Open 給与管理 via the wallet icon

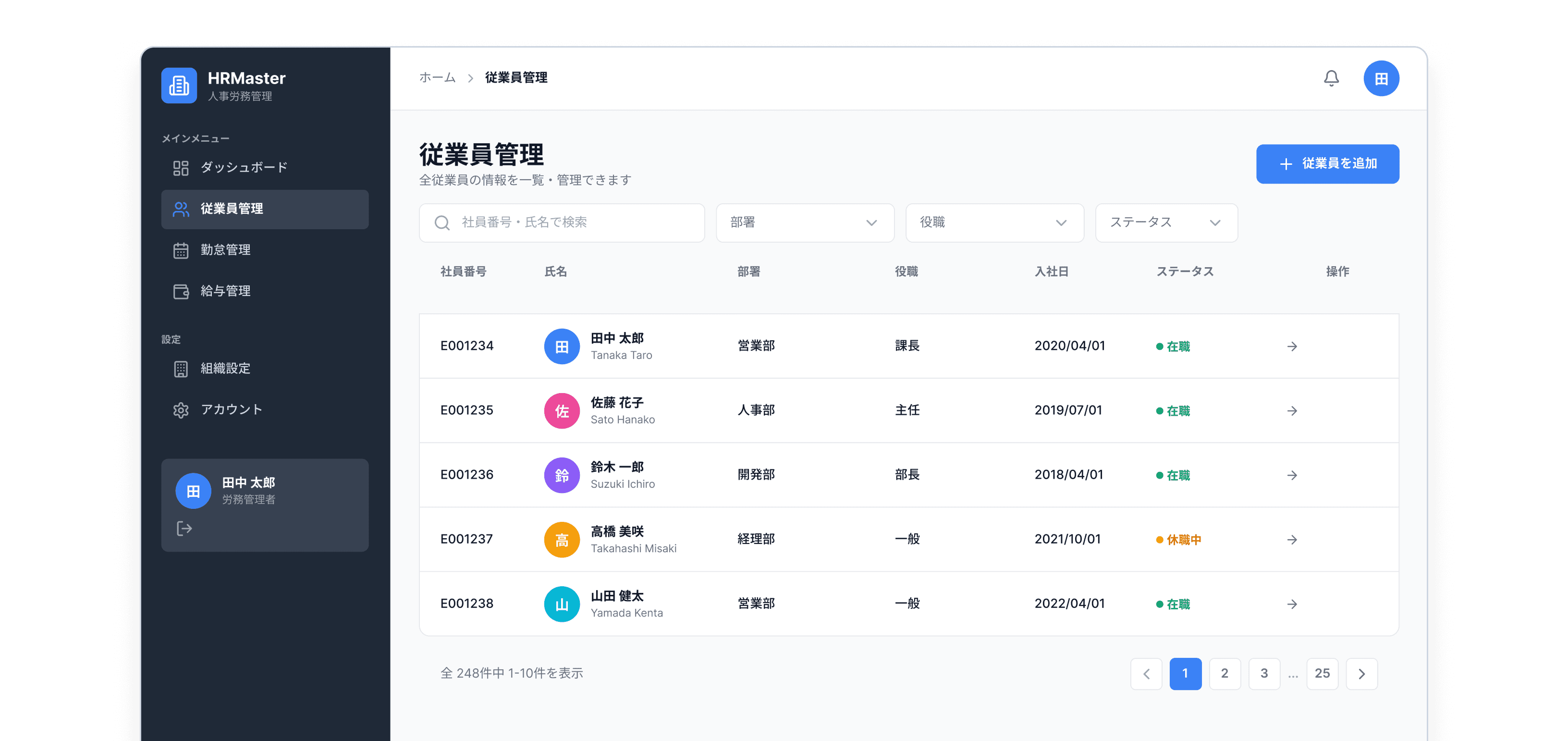click(181, 291)
